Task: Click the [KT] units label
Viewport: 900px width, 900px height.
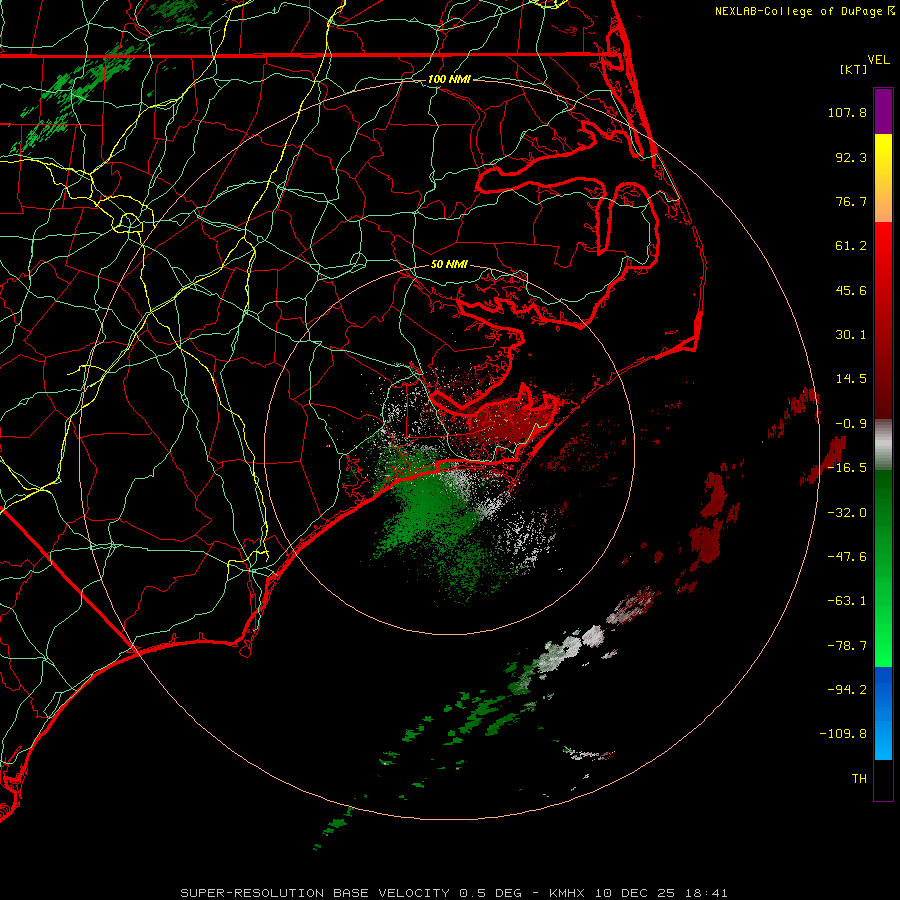Action: pyautogui.click(x=854, y=69)
